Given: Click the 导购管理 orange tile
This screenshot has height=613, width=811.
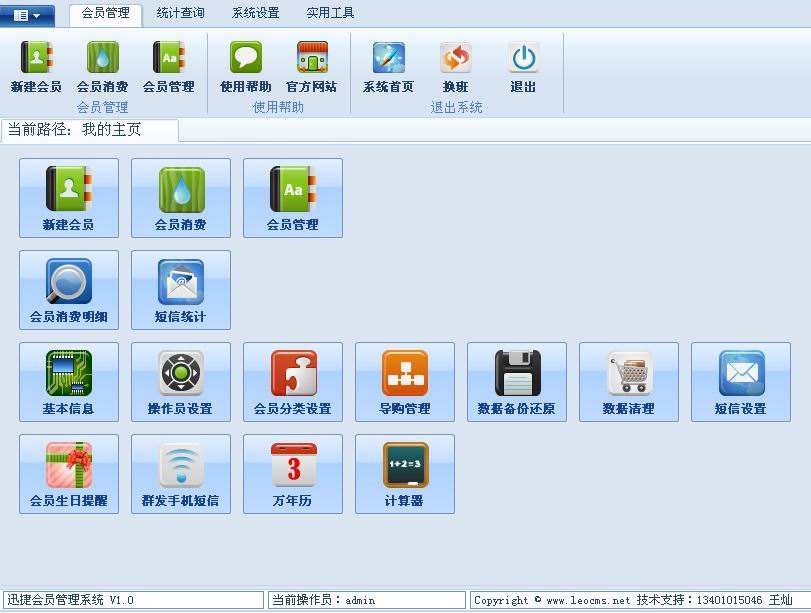Looking at the screenshot, I should (x=405, y=381).
